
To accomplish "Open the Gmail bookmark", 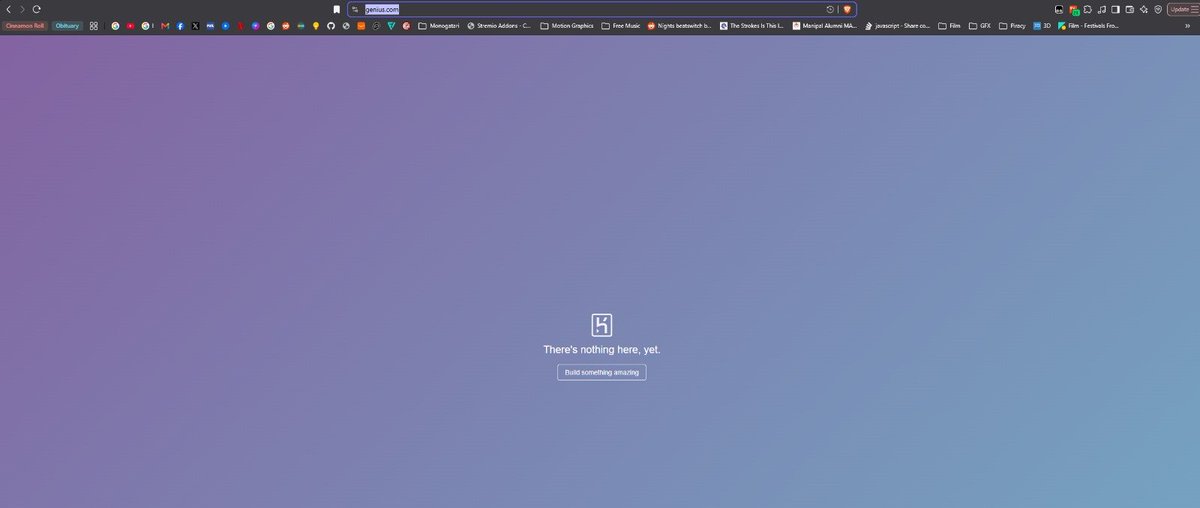I will click(x=165, y=26).
